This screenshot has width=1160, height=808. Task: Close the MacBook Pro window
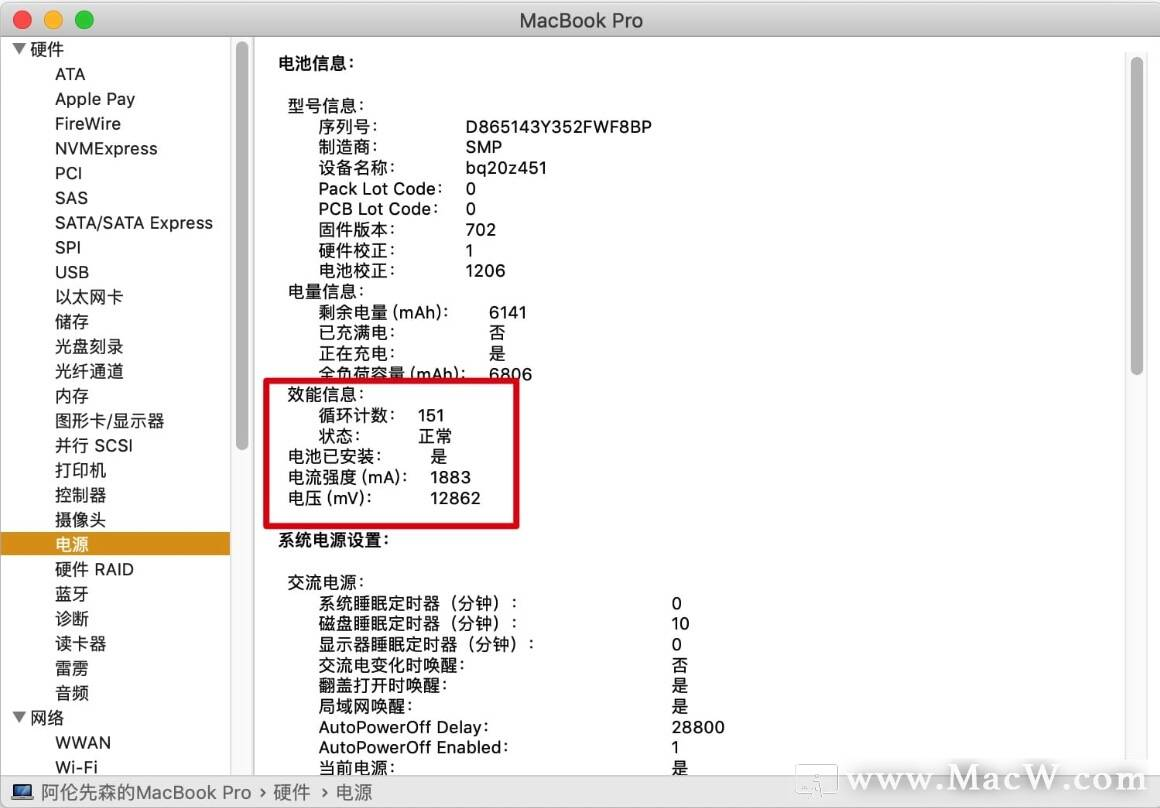(x=22, y=20)
